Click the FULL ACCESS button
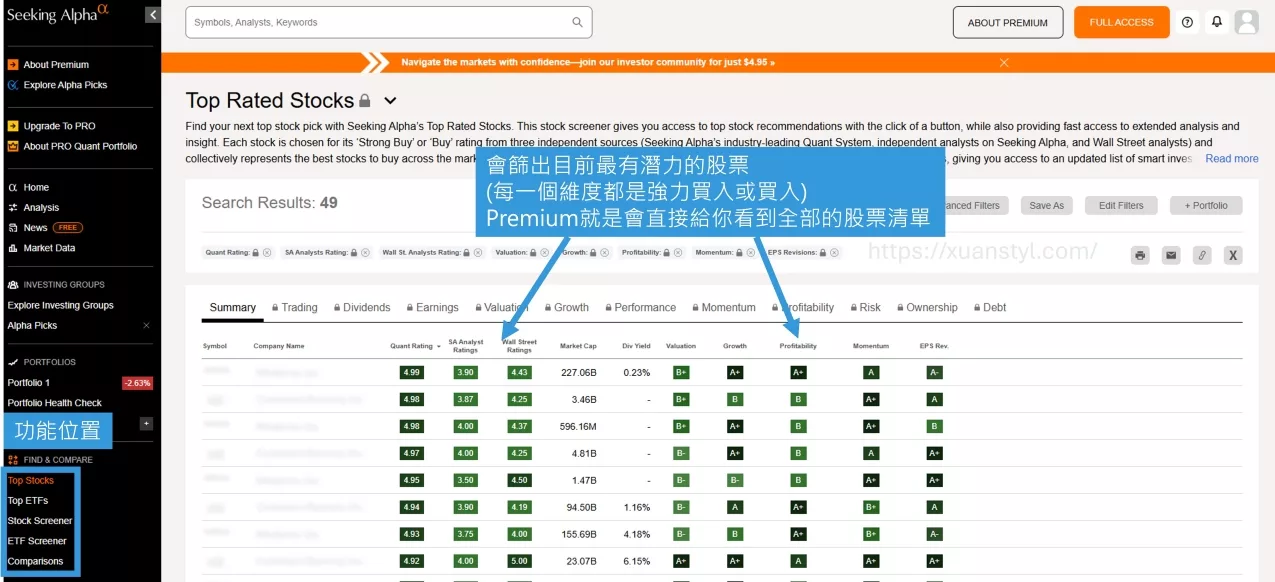 pyautogui.click(x=1121, y=21)
